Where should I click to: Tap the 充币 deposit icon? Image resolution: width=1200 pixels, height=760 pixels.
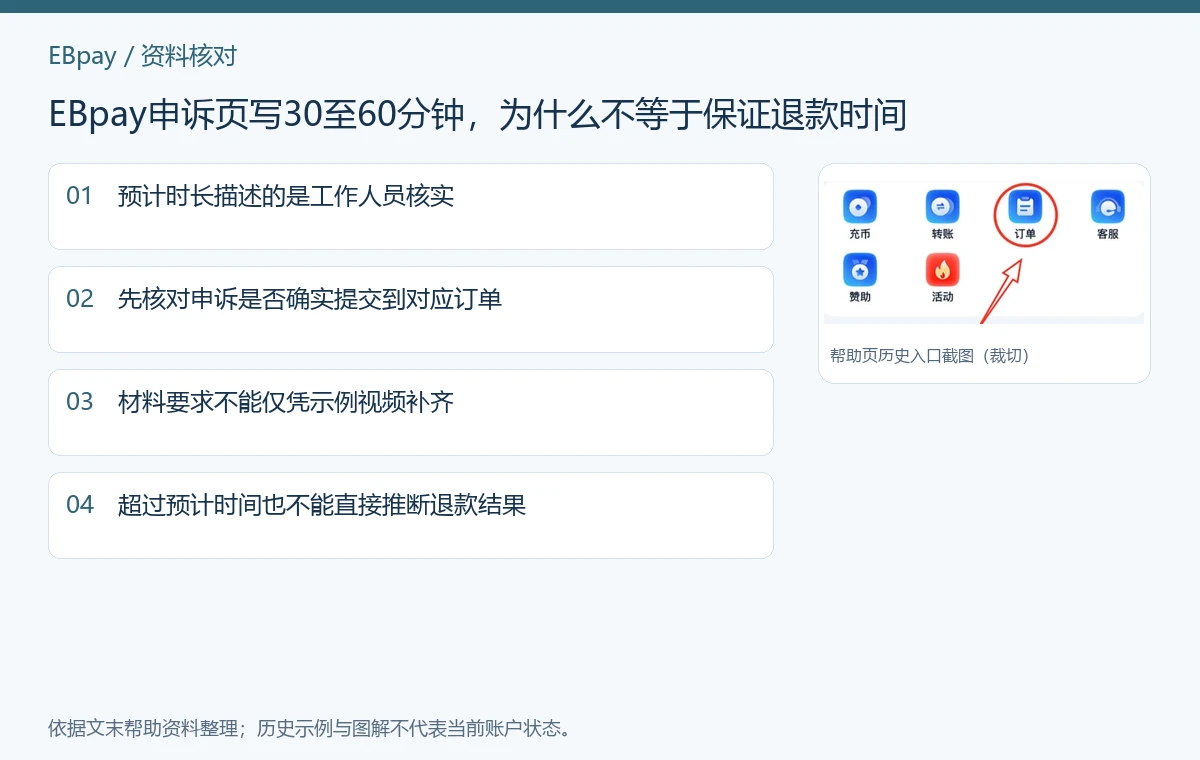860,207
